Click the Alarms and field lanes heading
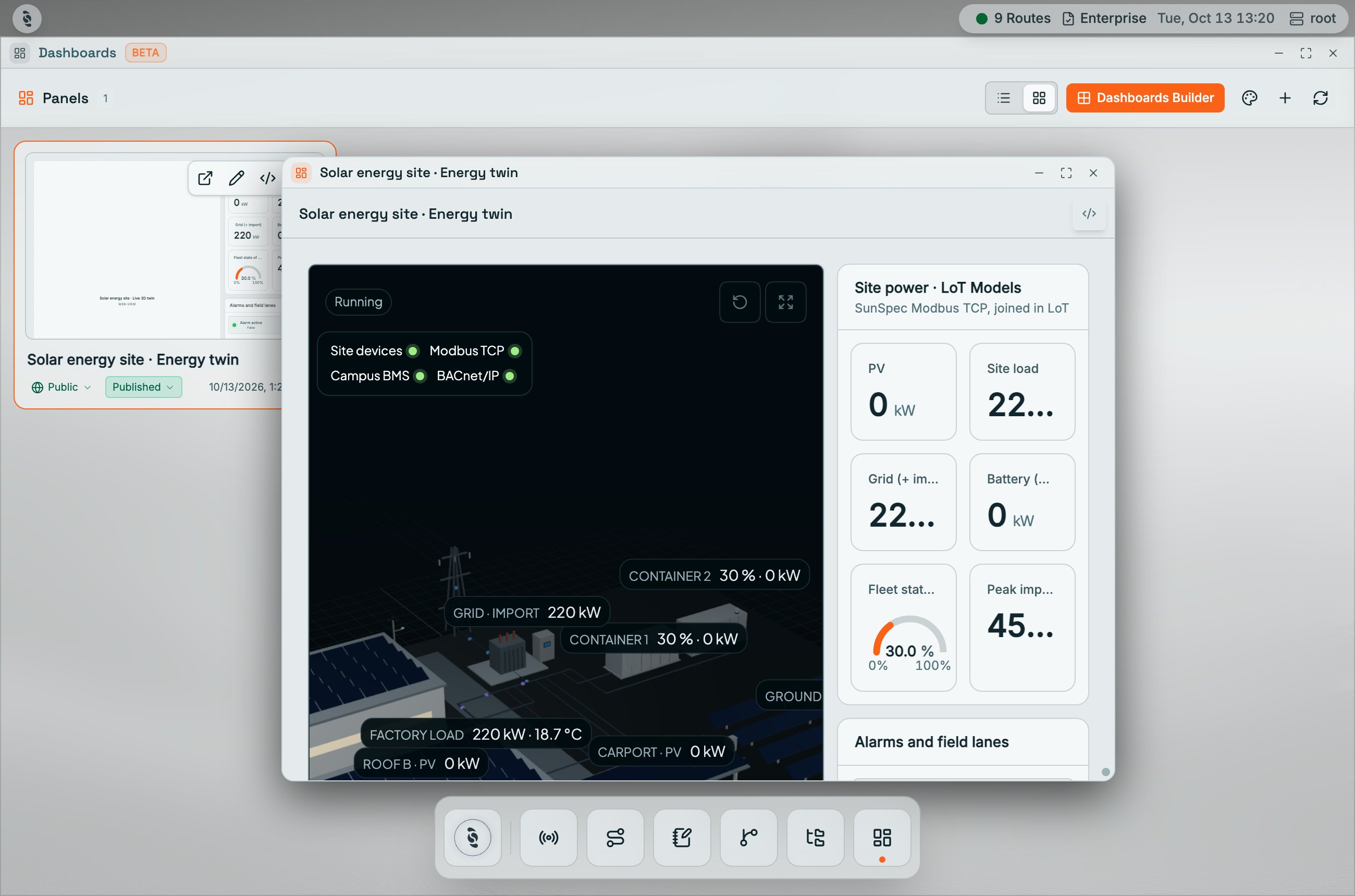Image resolution: width=1355 pixels, height=896 pixels. click(931, 742)
